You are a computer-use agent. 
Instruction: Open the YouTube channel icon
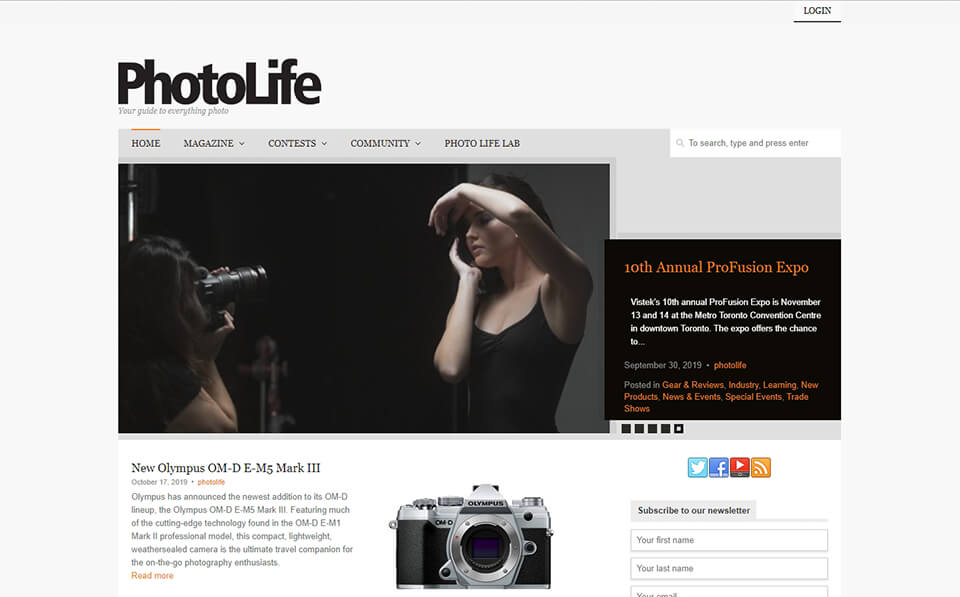click(x=739, y=467)
